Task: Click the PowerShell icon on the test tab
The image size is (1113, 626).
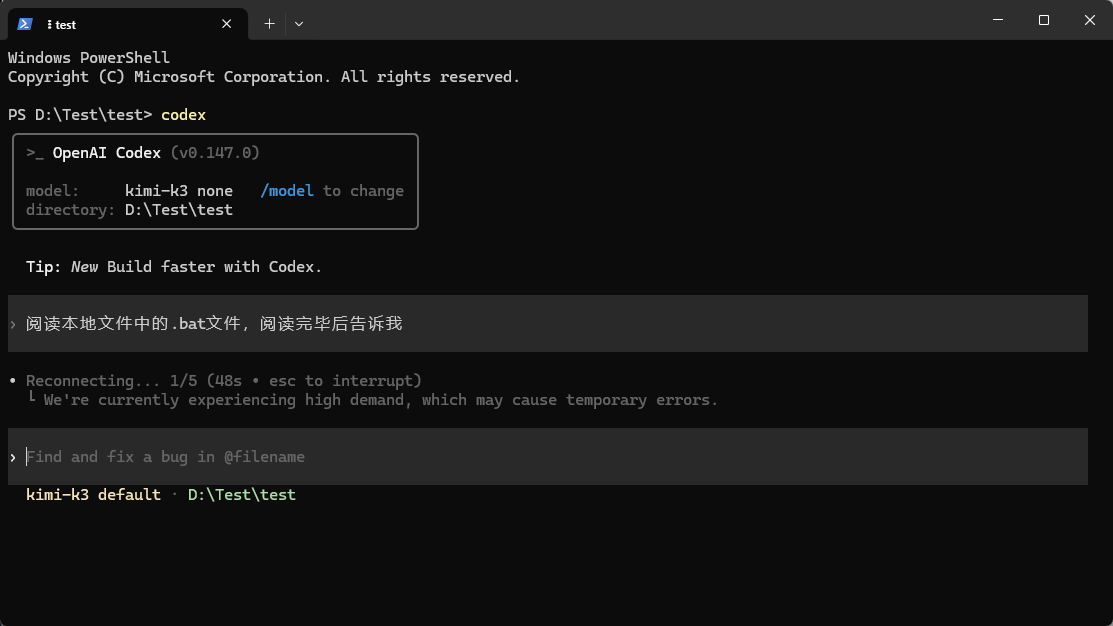Action: (25, 24)
